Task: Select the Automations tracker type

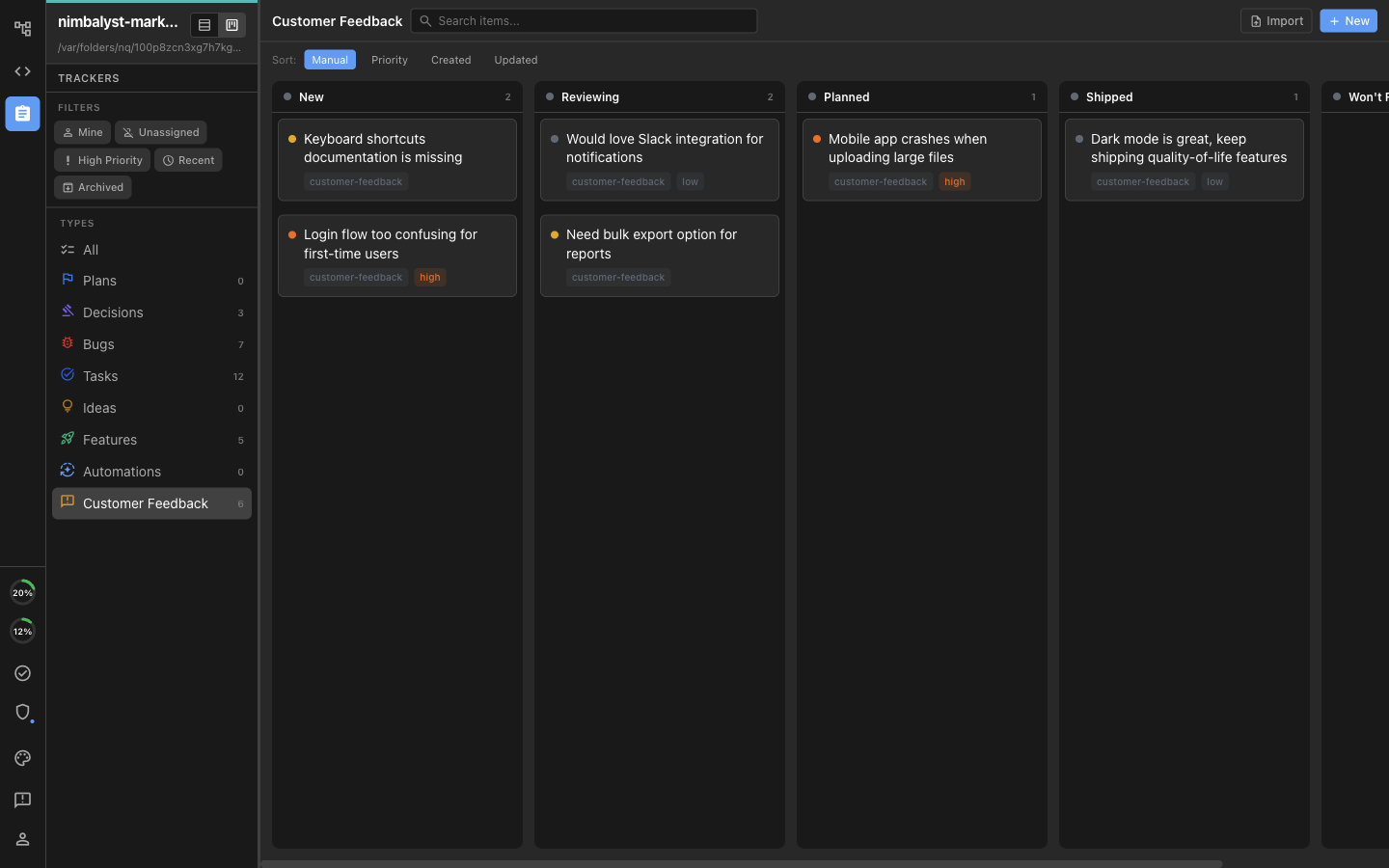Action: (151, 472)
